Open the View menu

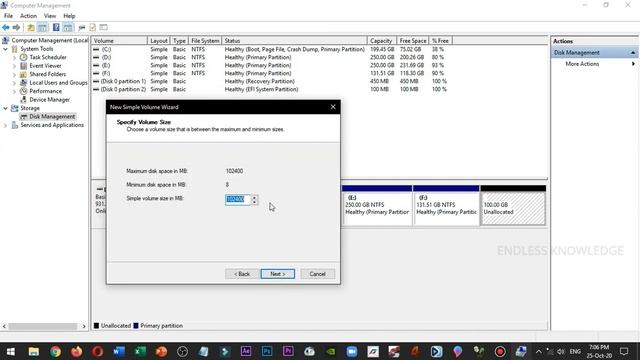(50, 16)
